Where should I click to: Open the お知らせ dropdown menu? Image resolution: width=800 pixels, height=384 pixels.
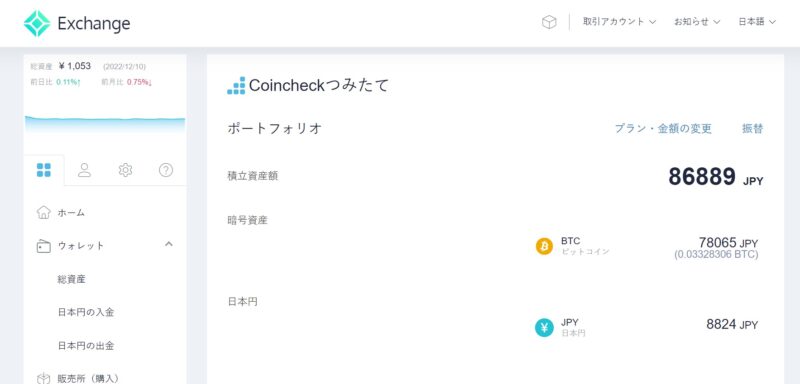(x=697, y=22)
